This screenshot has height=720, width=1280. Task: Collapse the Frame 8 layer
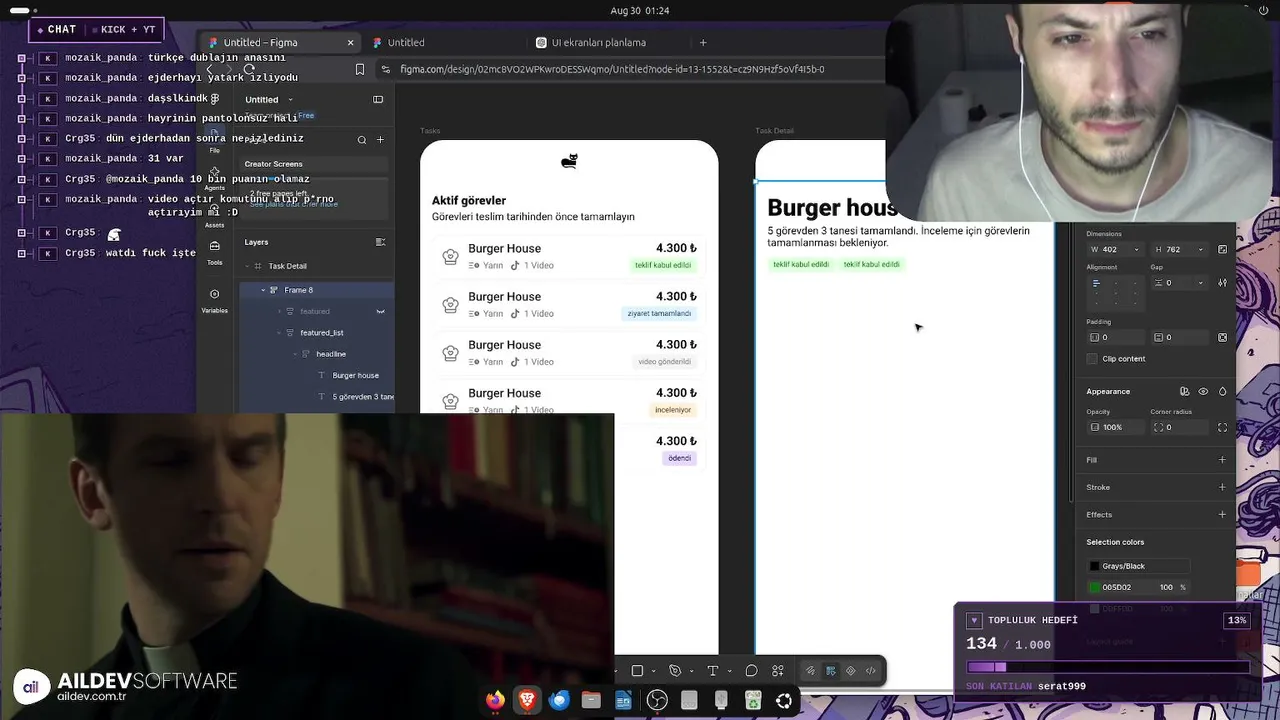pos(263,290)
